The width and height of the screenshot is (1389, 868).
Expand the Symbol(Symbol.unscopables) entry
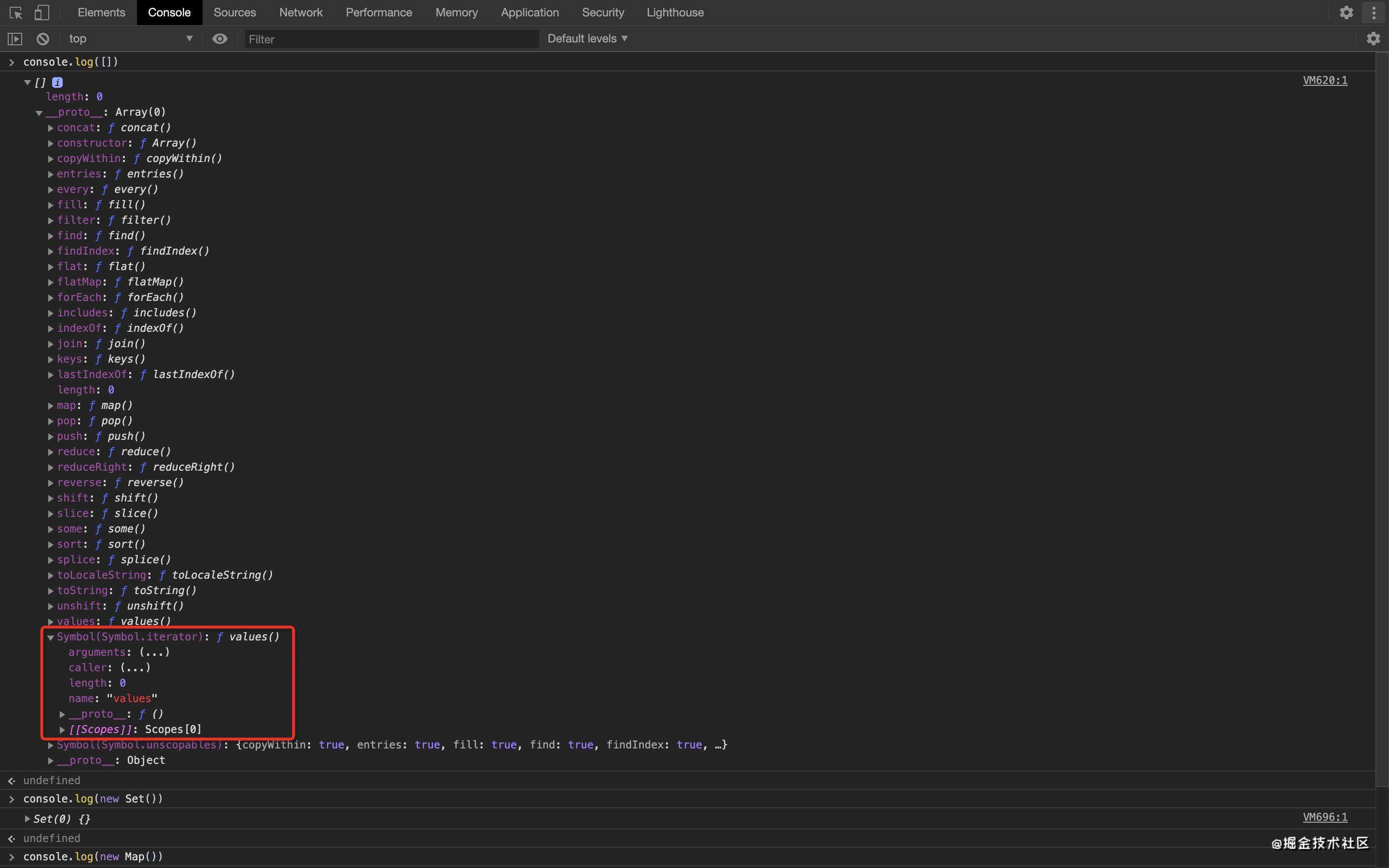coord(51,745)
